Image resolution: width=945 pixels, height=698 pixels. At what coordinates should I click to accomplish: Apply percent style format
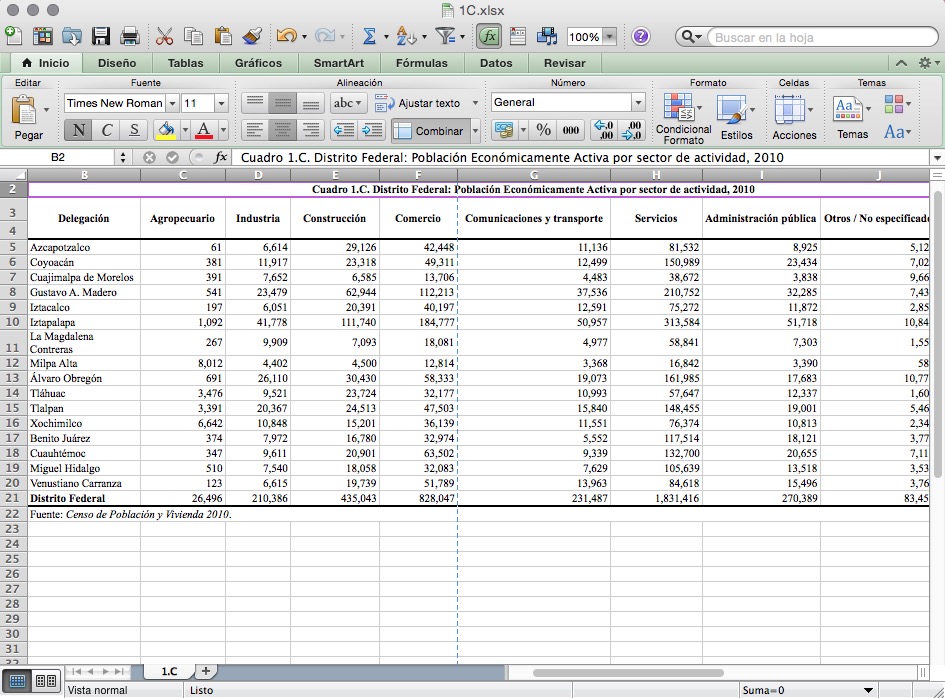[543, 130]
